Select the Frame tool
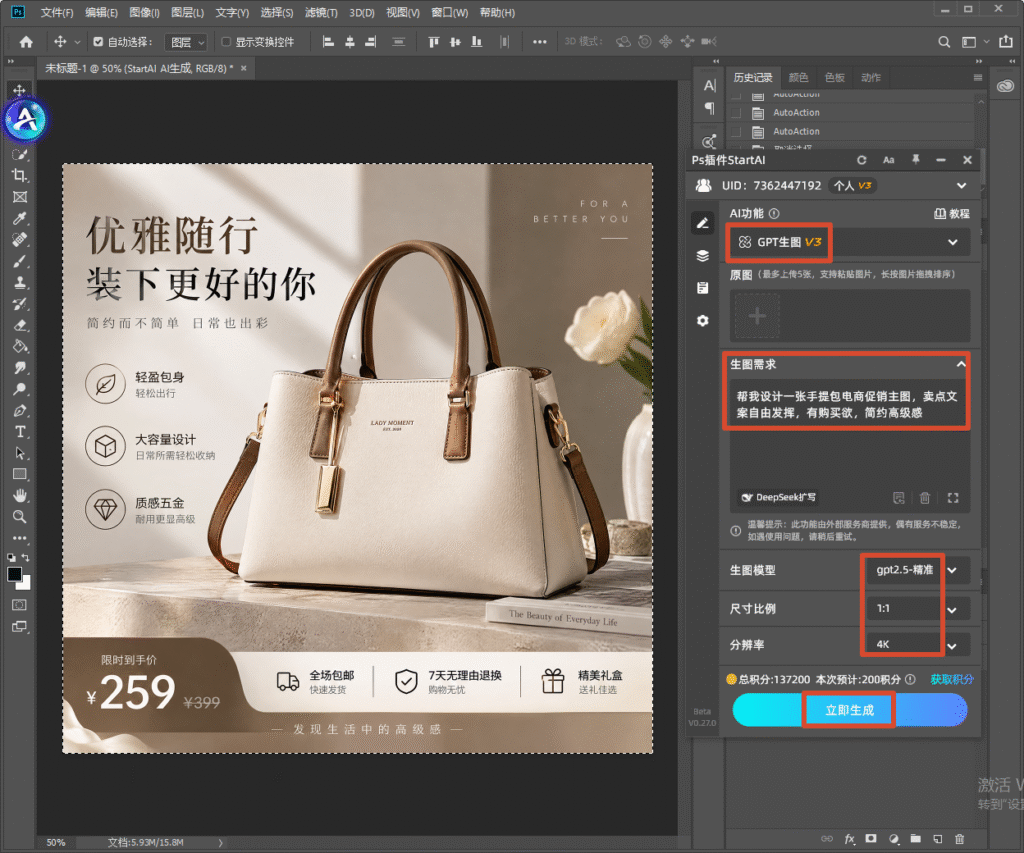1024x853 pixels. tap(20, 197)
